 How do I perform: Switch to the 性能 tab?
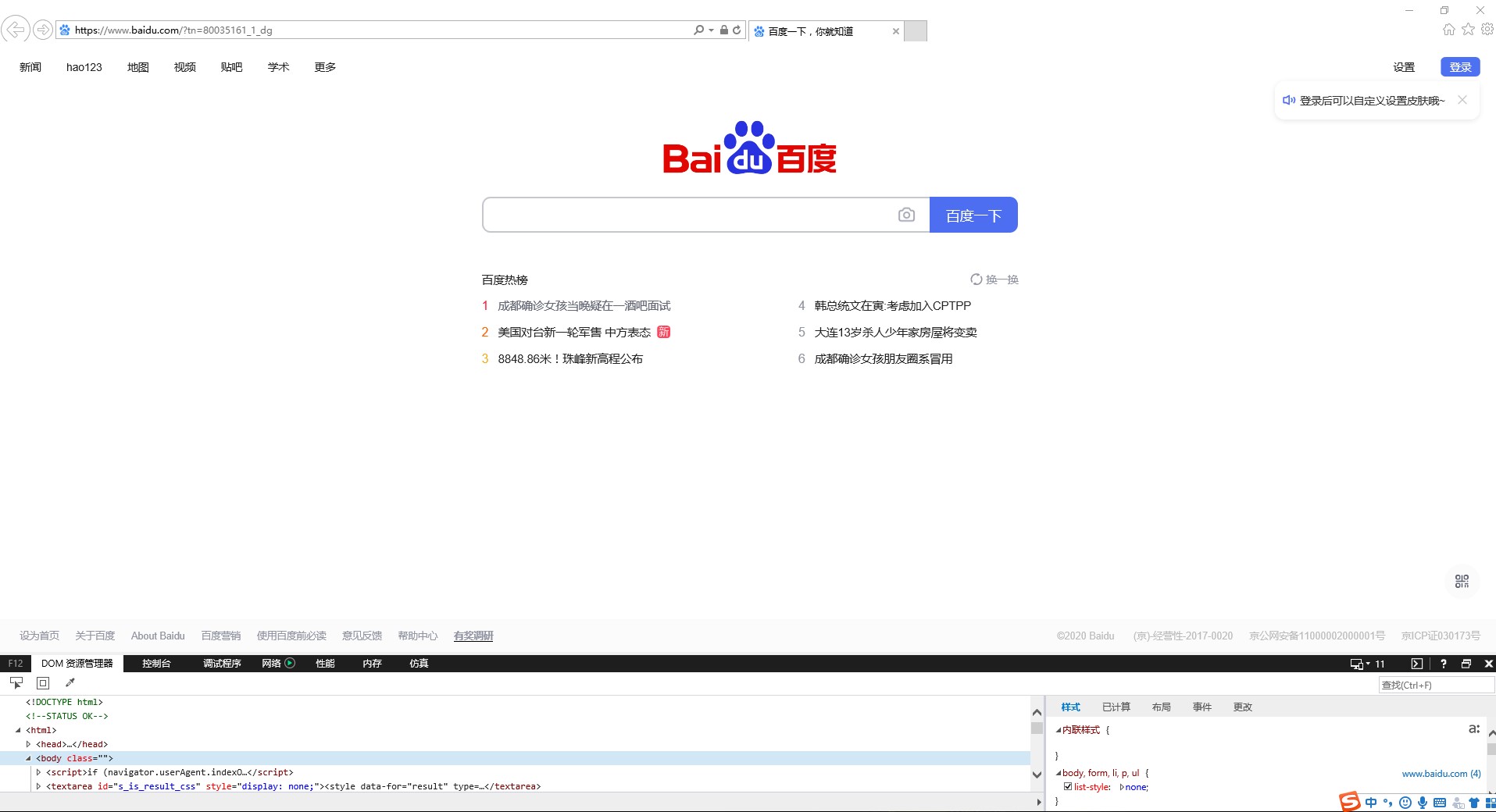[325, 663]
